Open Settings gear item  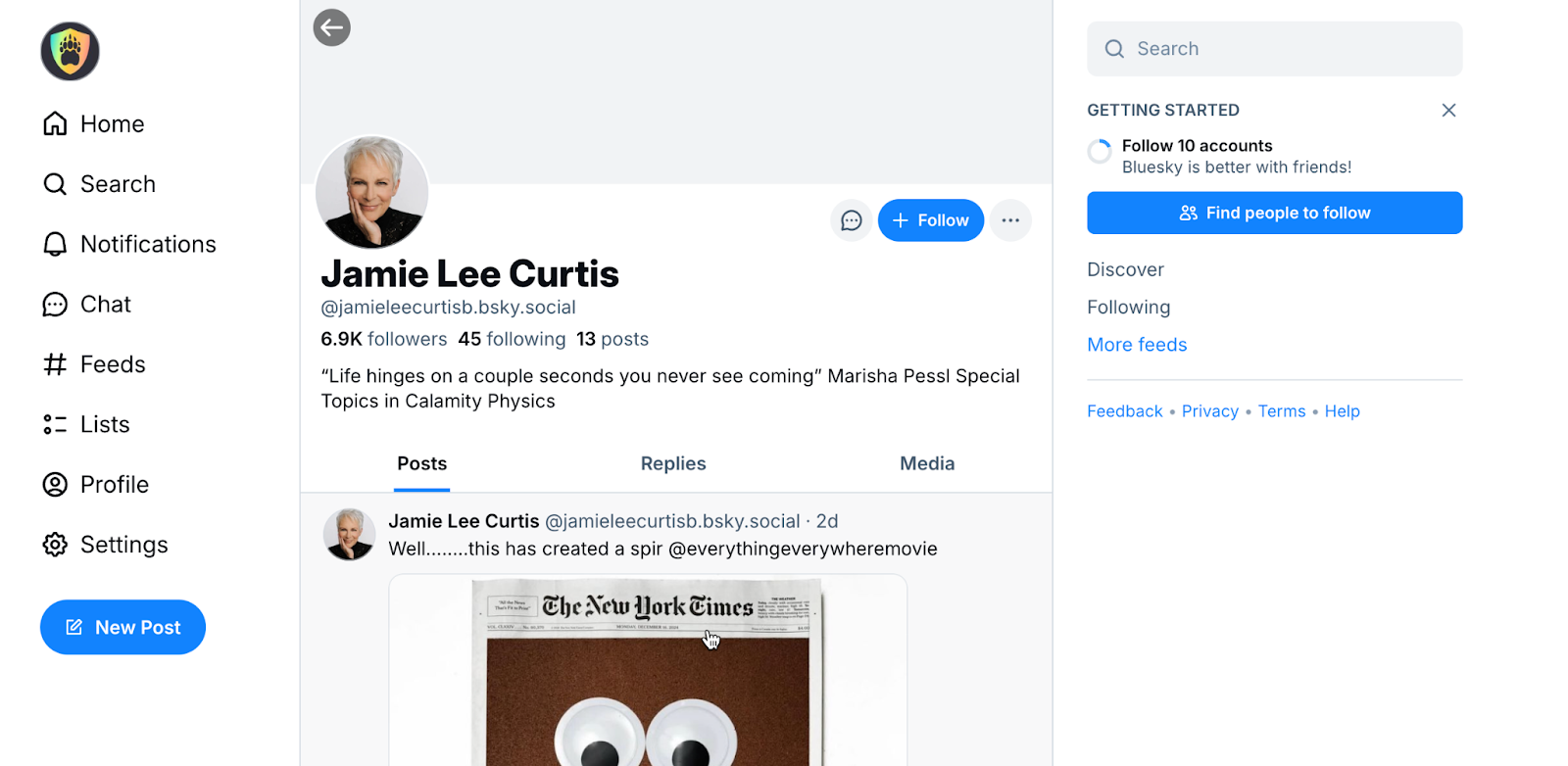click(105, 545)
